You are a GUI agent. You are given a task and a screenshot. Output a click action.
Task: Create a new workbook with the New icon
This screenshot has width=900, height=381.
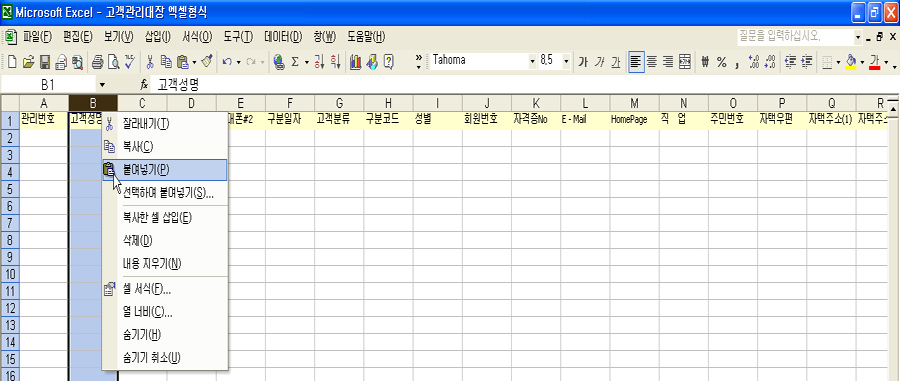[11, 61]
